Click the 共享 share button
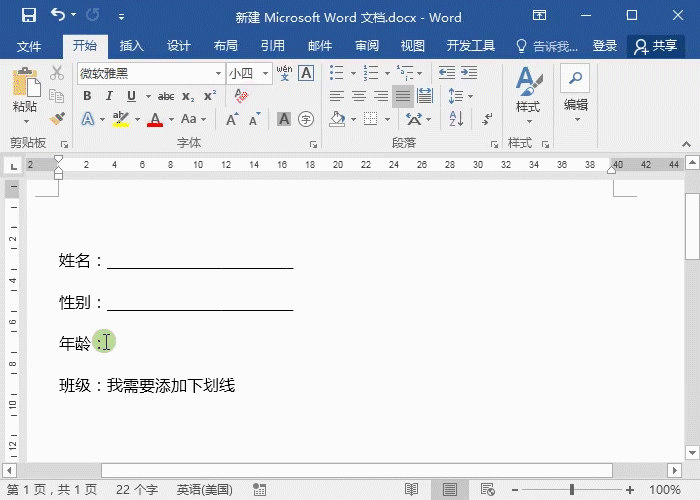The width and height of the screenshot is (700, 500). (656, 46)
